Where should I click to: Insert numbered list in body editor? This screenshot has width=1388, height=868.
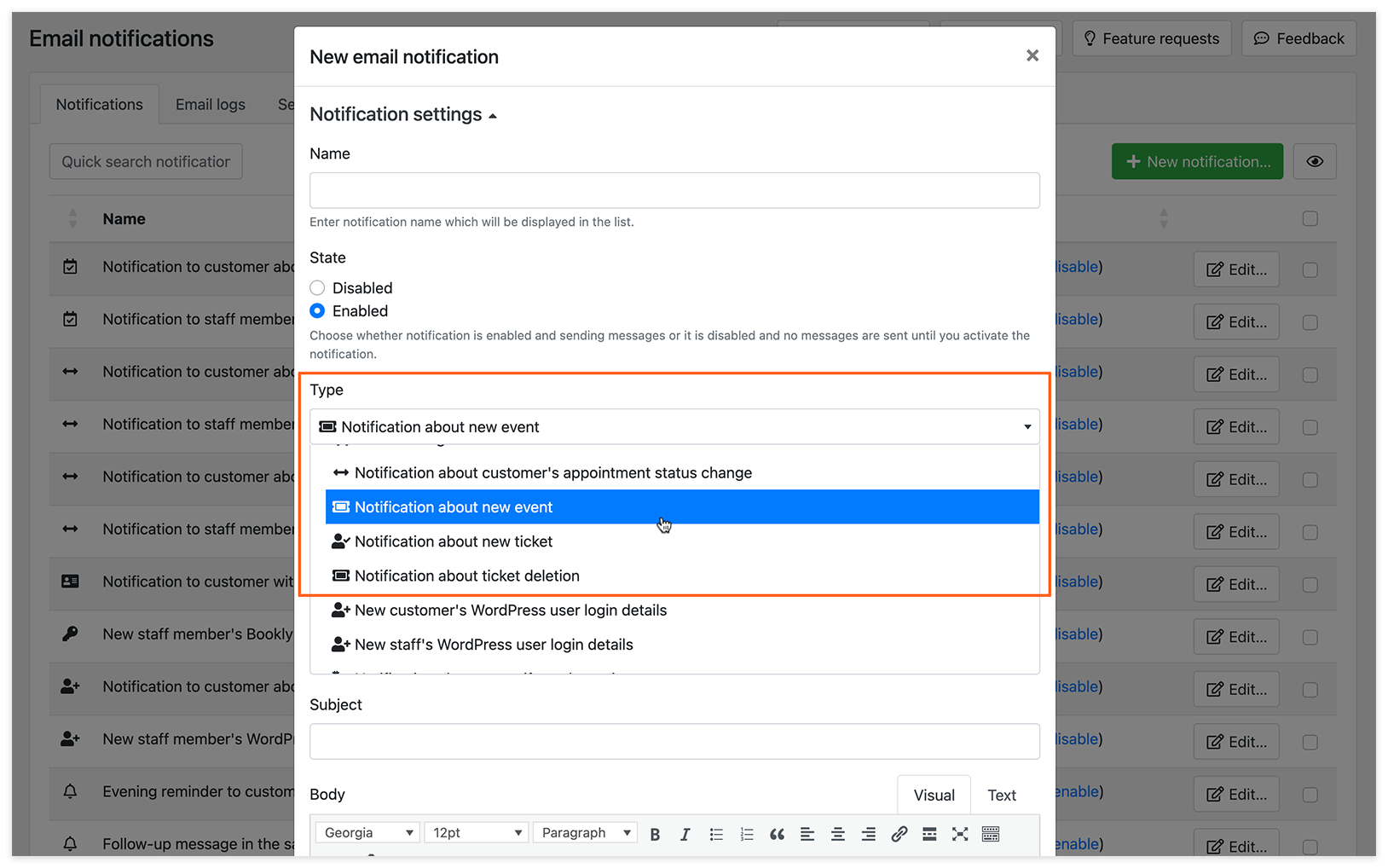[x=747, y=834]
